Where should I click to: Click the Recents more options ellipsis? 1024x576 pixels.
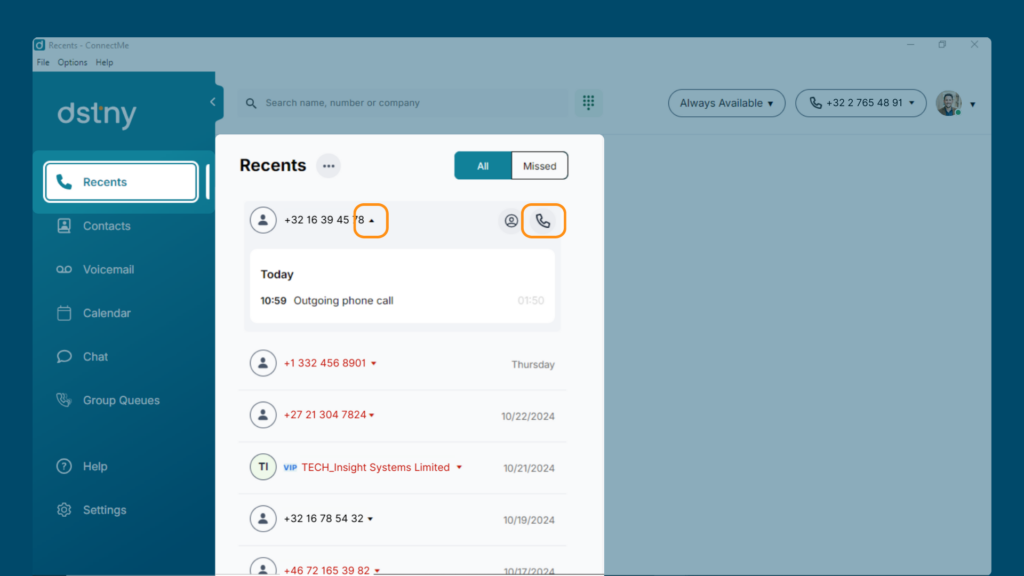328,166
